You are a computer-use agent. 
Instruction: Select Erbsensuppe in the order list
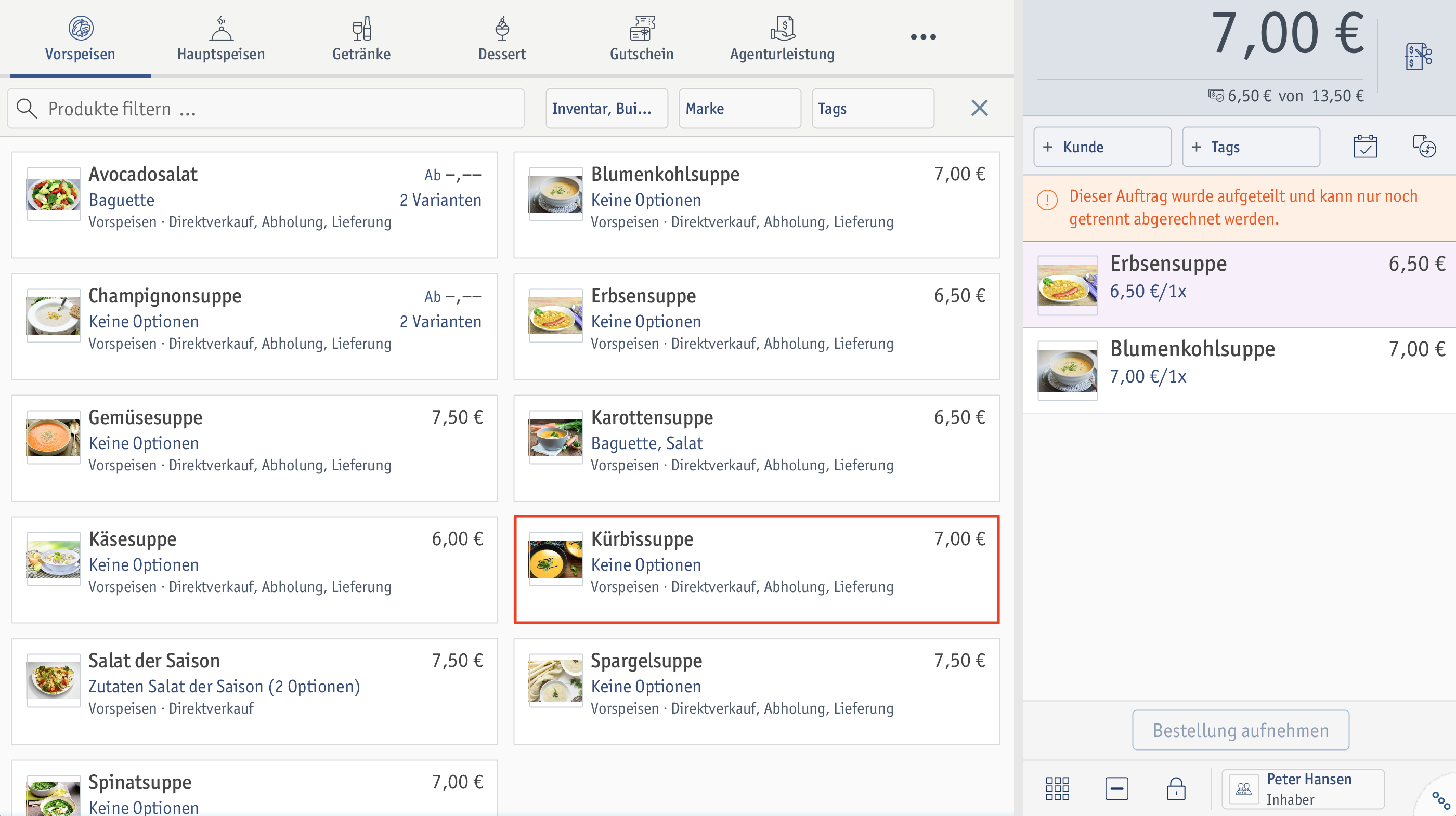click(x=1240, y=285)
